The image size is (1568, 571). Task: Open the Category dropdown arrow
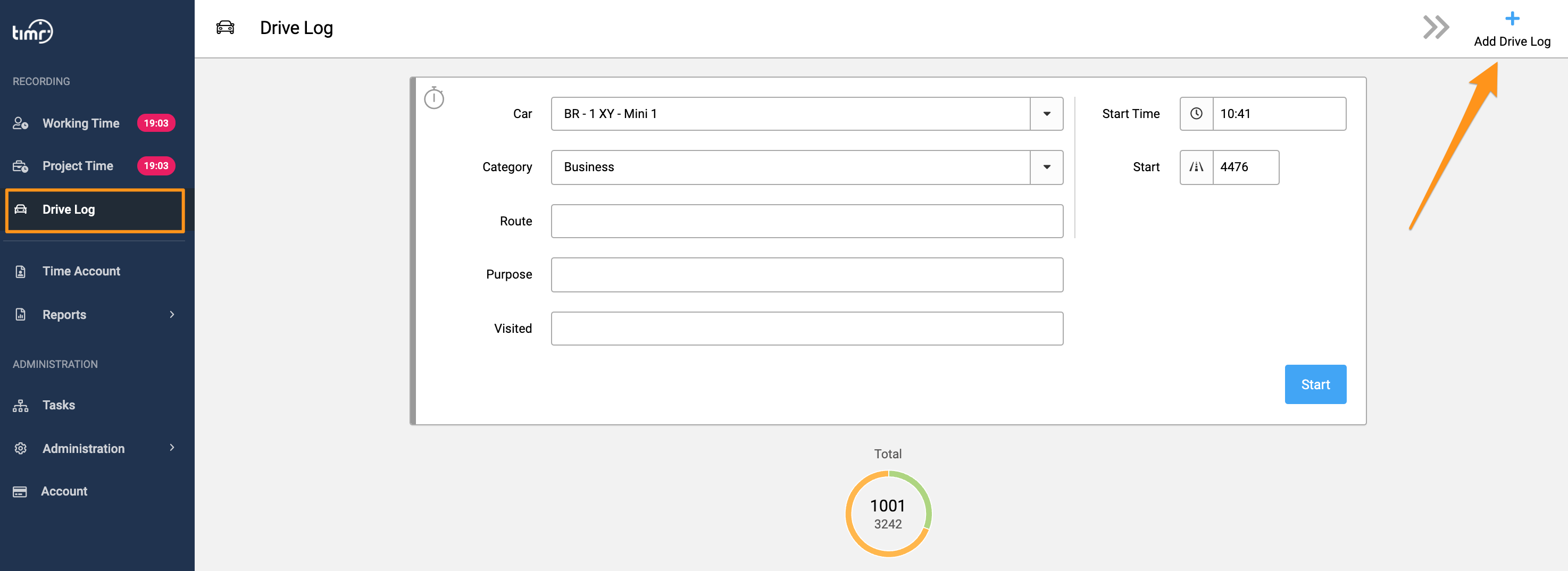(x=1046, y=167)
